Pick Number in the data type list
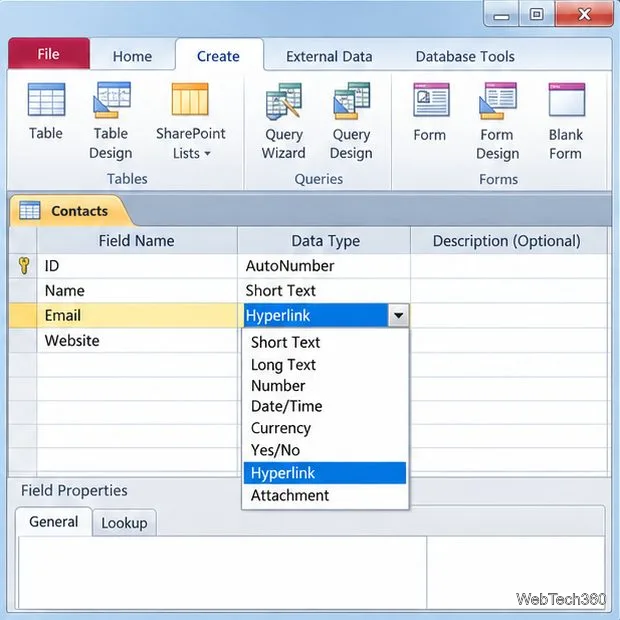The image size is (620, 620). click(x=325, y=386)
